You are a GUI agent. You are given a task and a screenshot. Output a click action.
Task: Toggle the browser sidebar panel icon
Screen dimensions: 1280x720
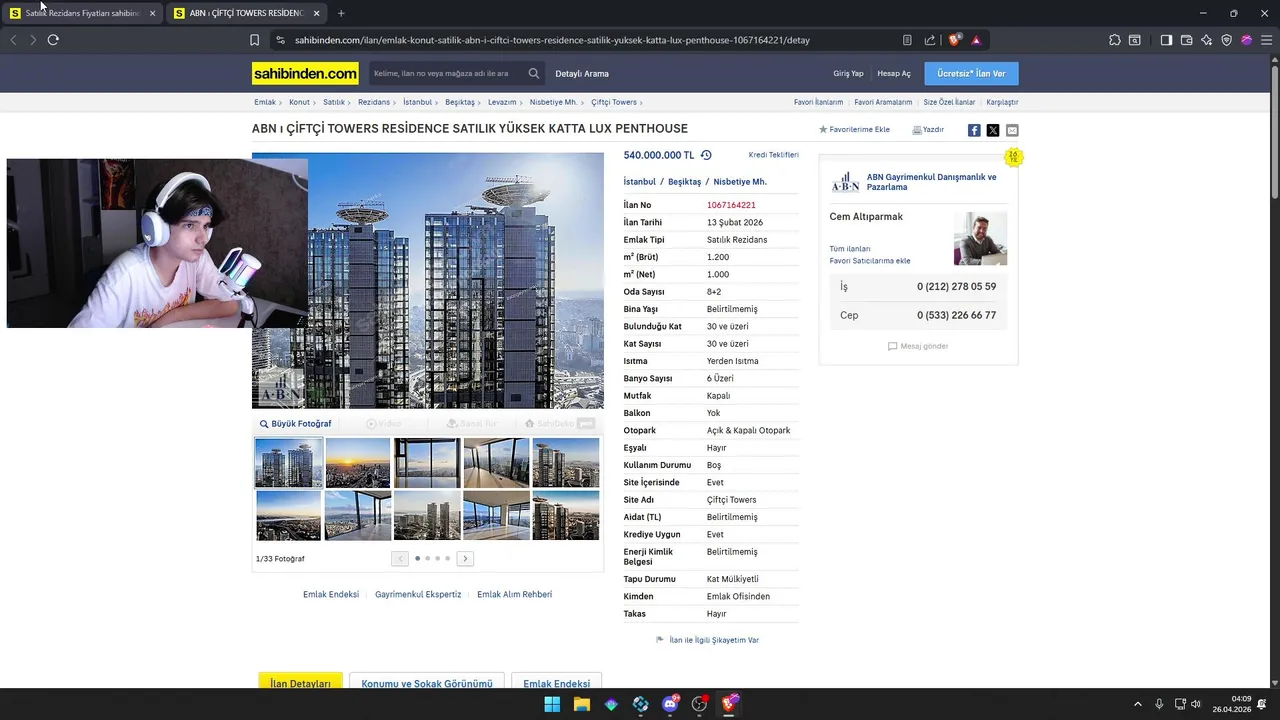click(x=1166, y=40)
